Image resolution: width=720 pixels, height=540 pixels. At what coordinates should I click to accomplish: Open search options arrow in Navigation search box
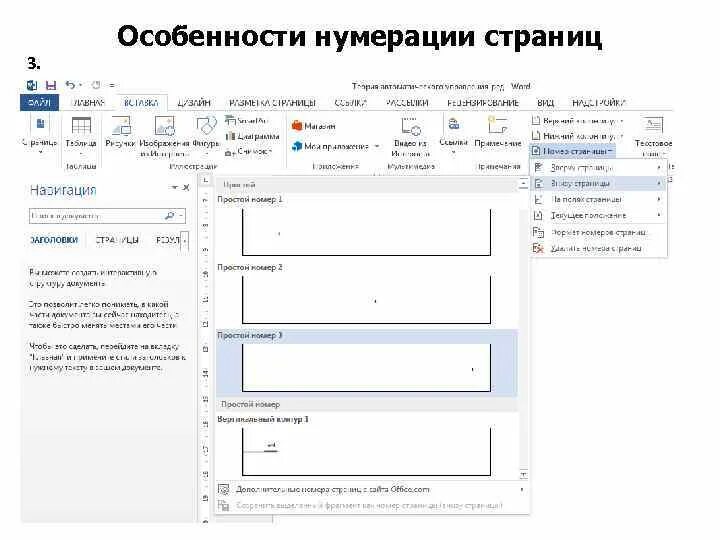point(181,215)
